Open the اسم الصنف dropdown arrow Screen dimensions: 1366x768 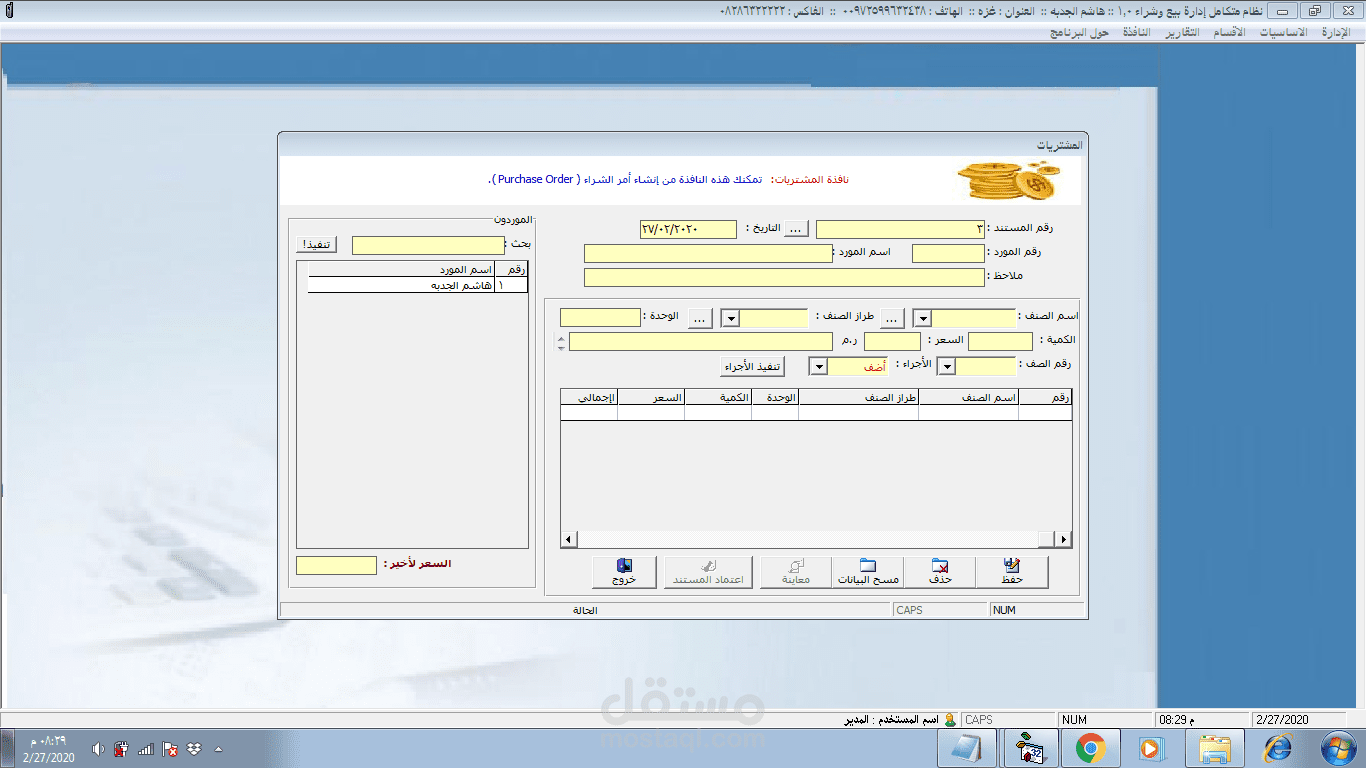922,317
